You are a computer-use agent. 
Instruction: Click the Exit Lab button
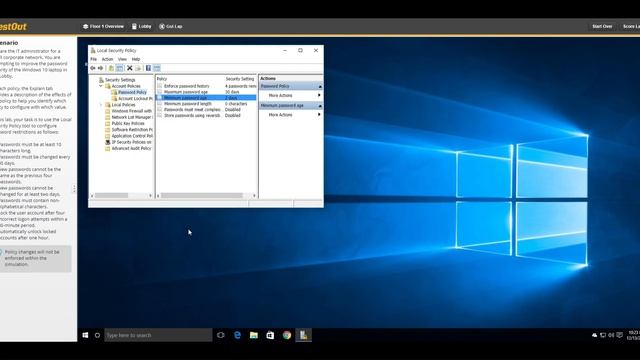point(171,27)
